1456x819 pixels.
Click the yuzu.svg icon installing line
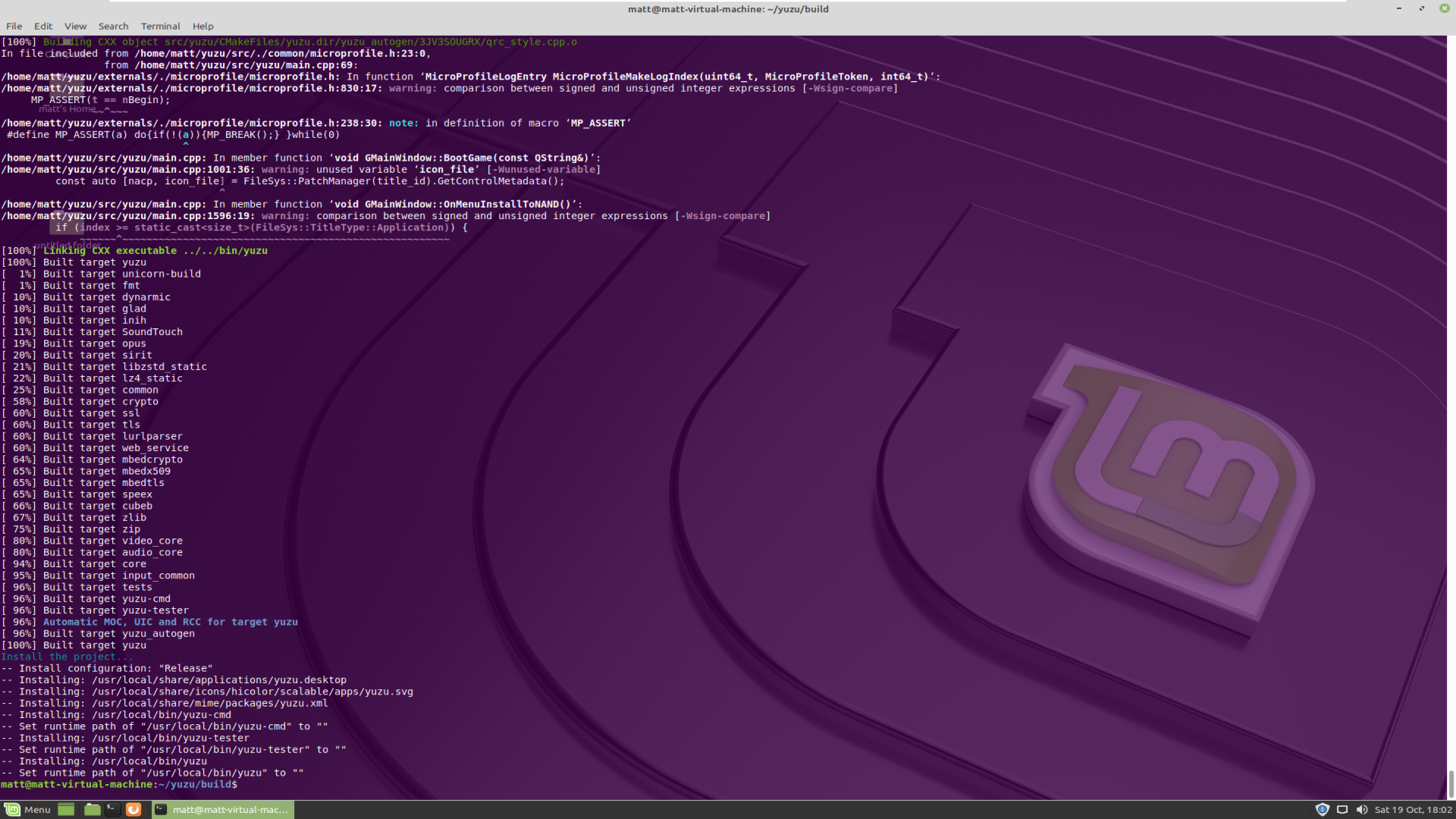207,692
